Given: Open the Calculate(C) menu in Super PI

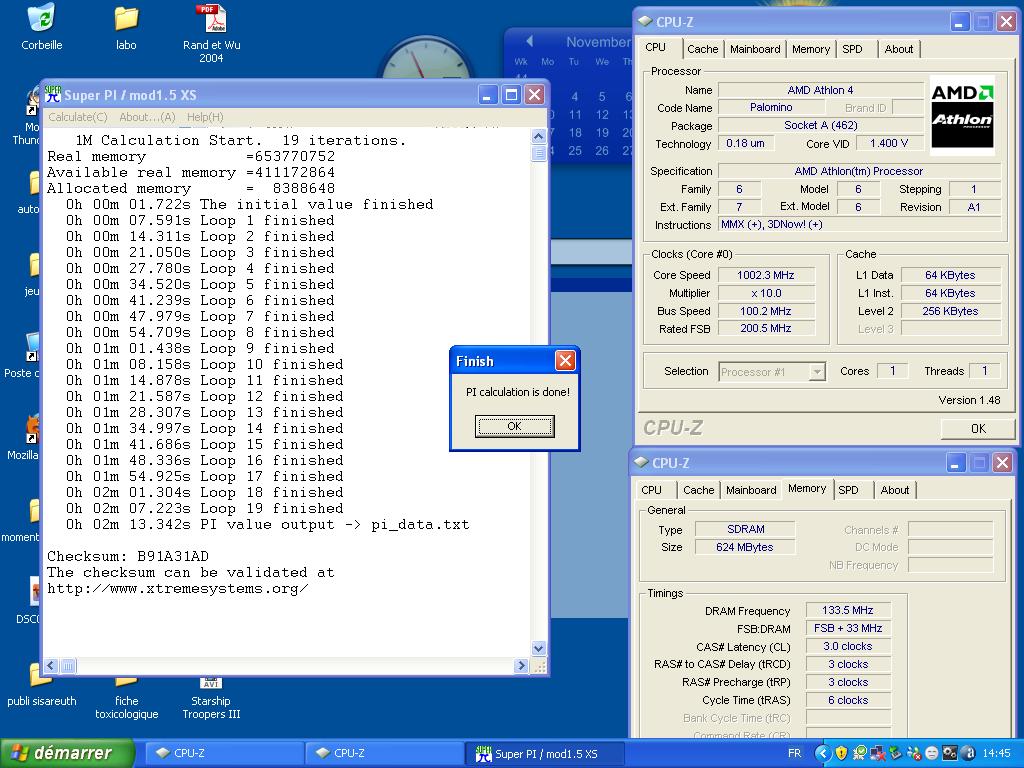Looking at the screenshot, I should click(x=78, y=117).
